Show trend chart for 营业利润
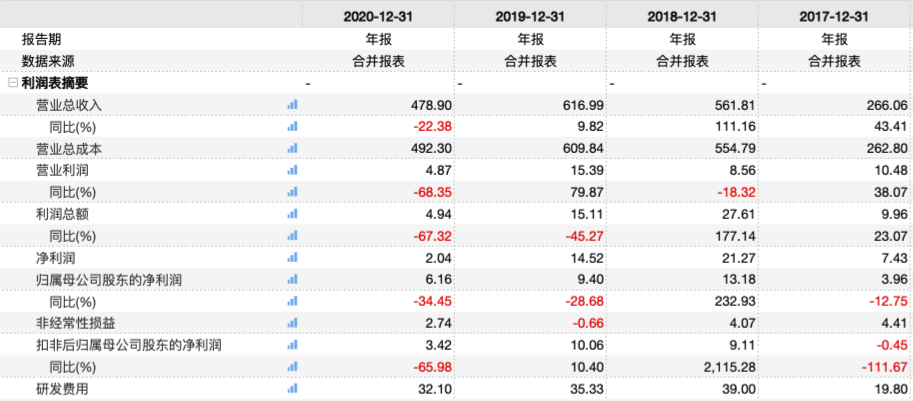 [293, 170]
